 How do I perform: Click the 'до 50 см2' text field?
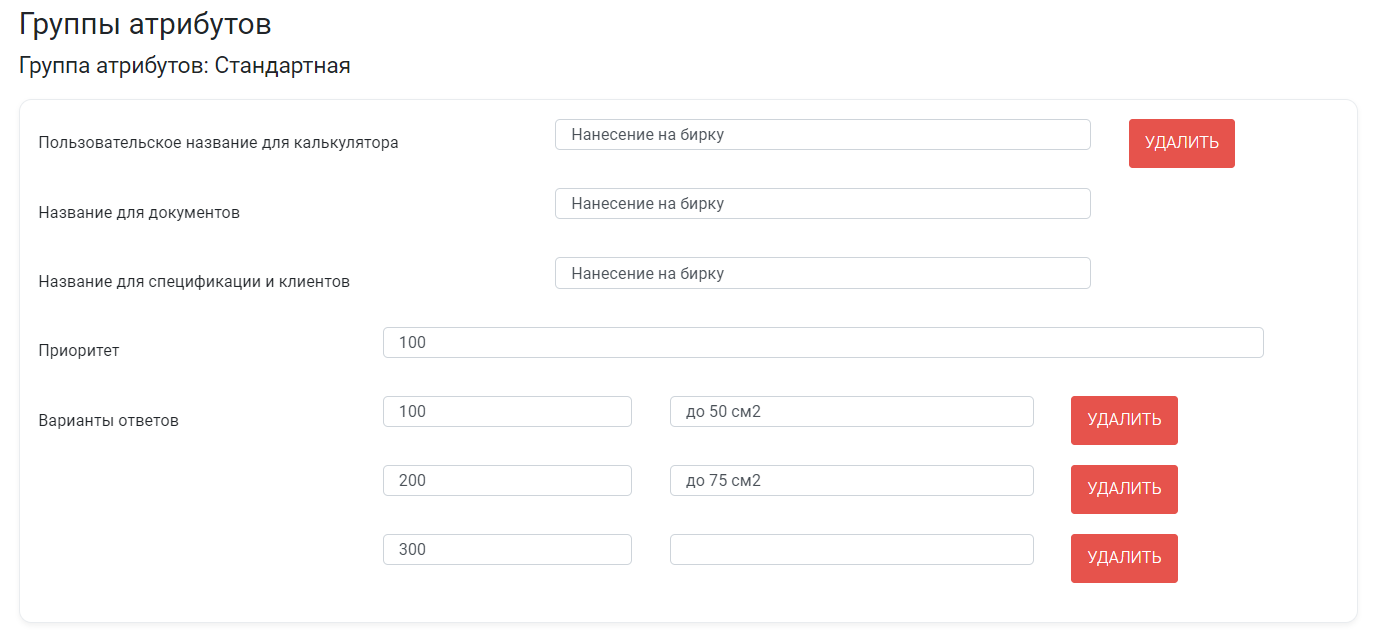(x=851, y=411)
